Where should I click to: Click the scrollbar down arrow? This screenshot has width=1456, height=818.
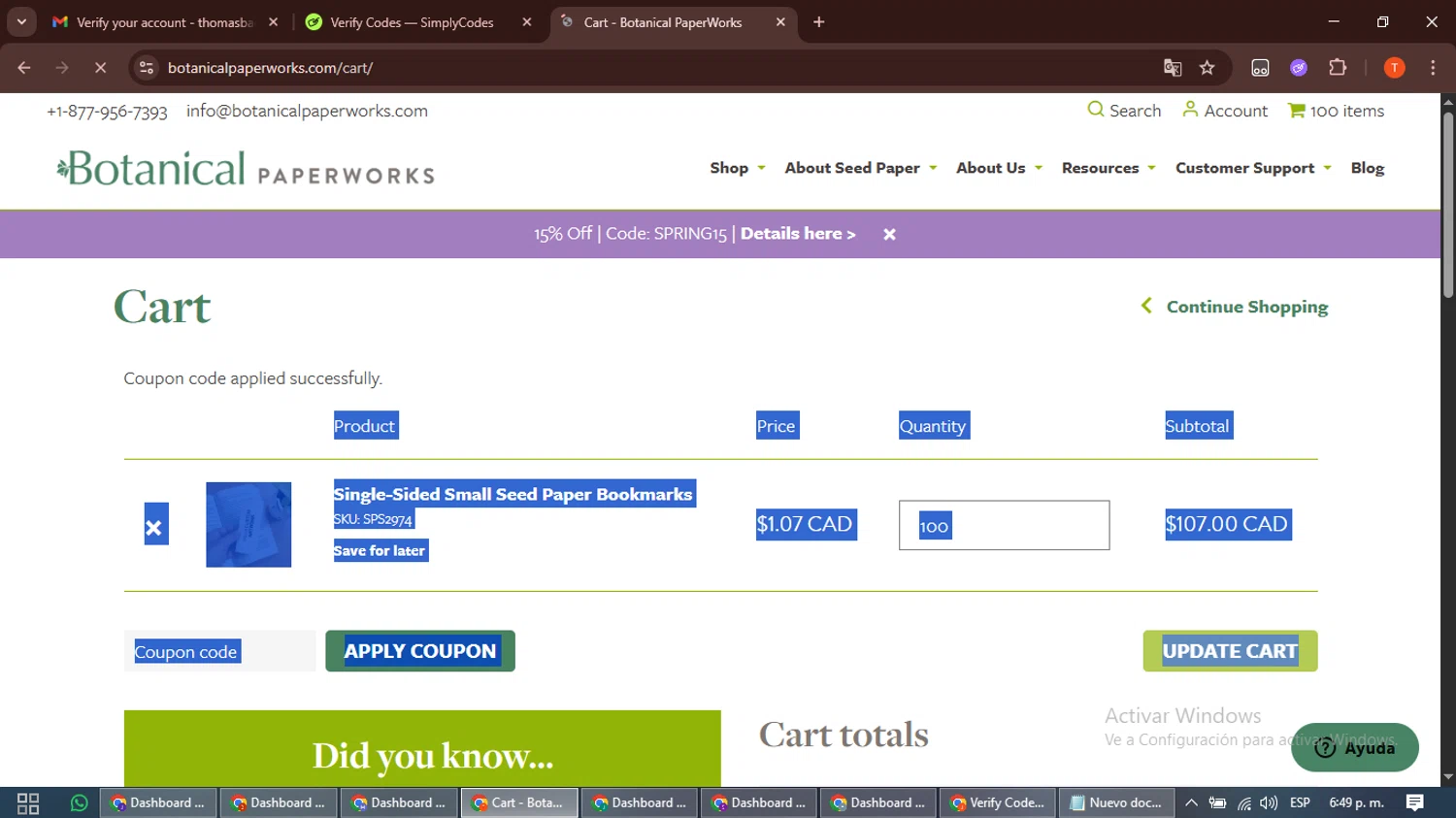(x=1448, y=777)
